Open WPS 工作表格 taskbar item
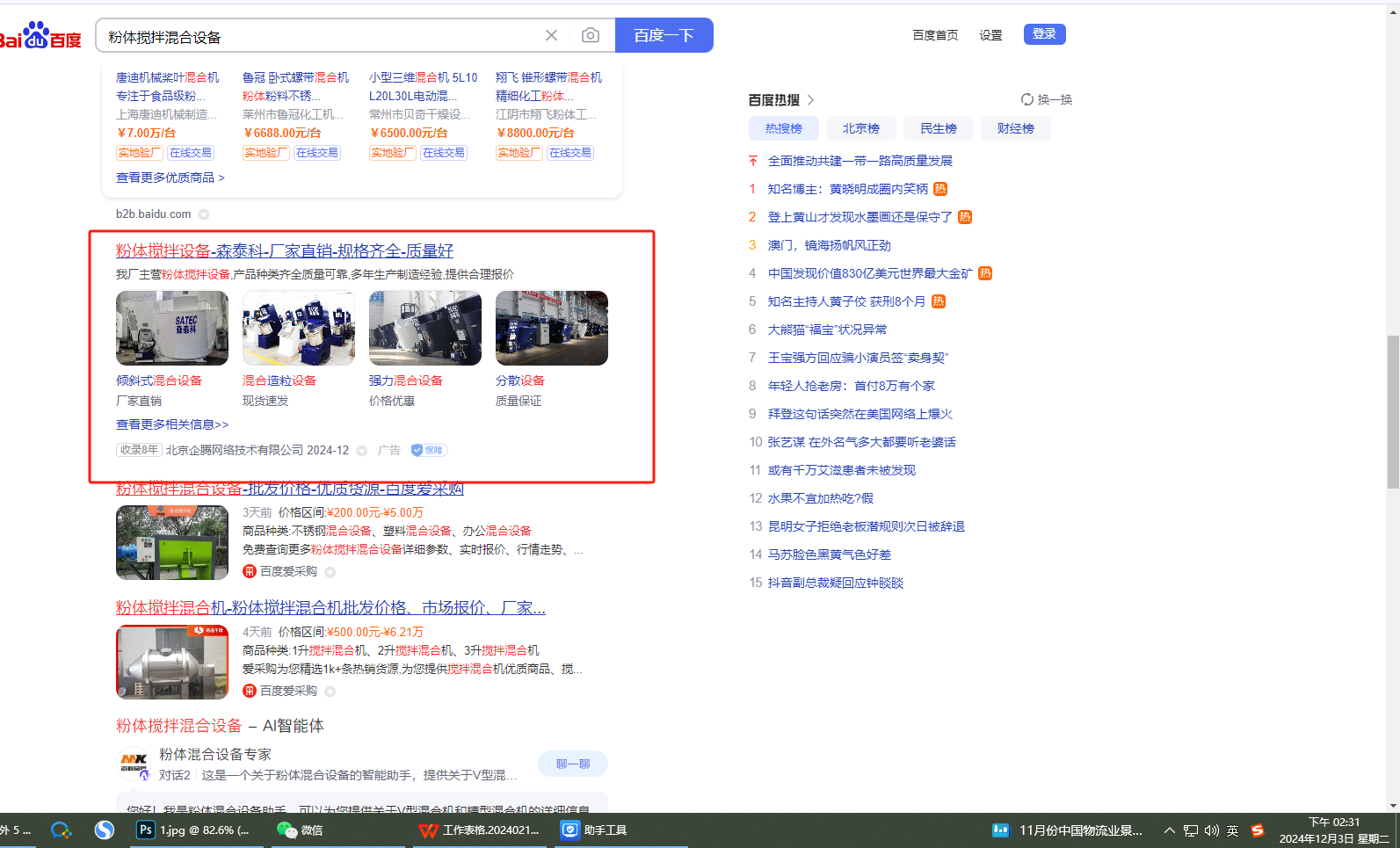Image resolution: width=1400 pixels, height=848 pixels. (x=479, y=830)
